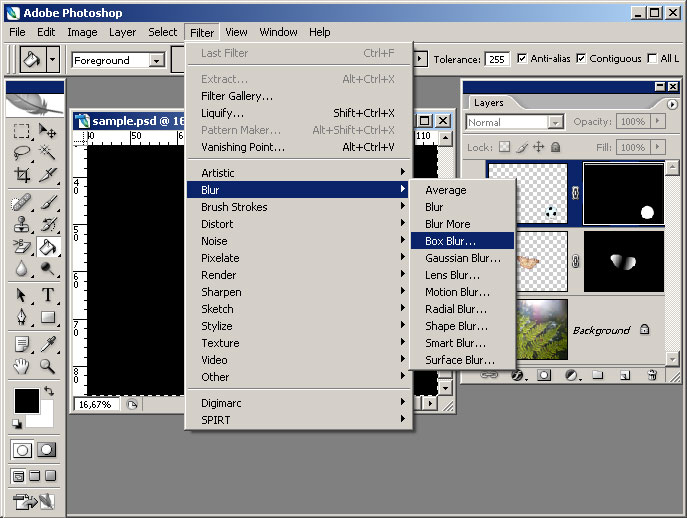Select the History Brush tool
This screenshot has height=518, width=687.
(47, 224)
